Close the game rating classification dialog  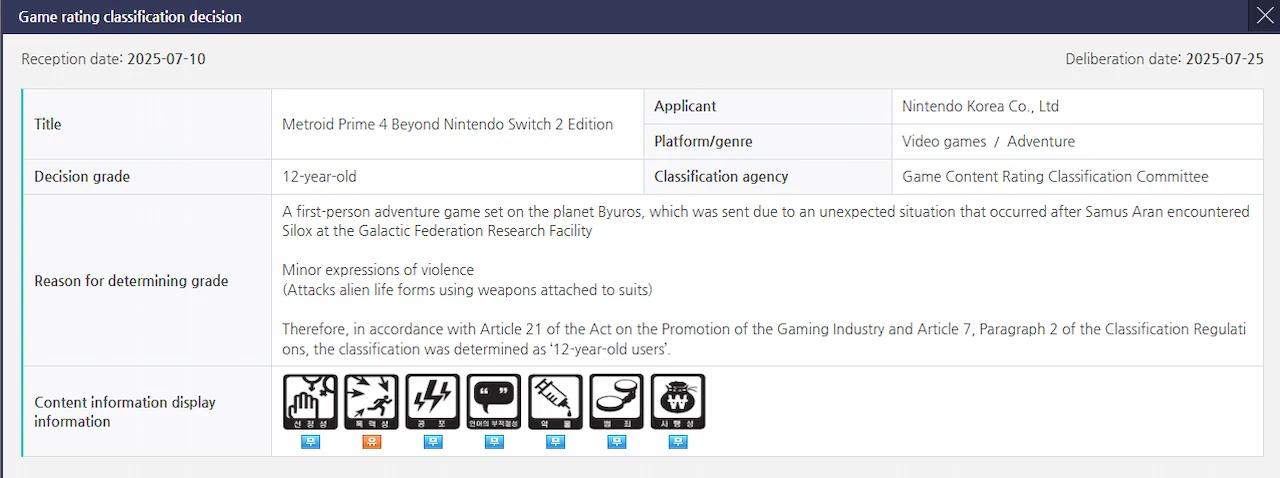[x=1263, y=17]
